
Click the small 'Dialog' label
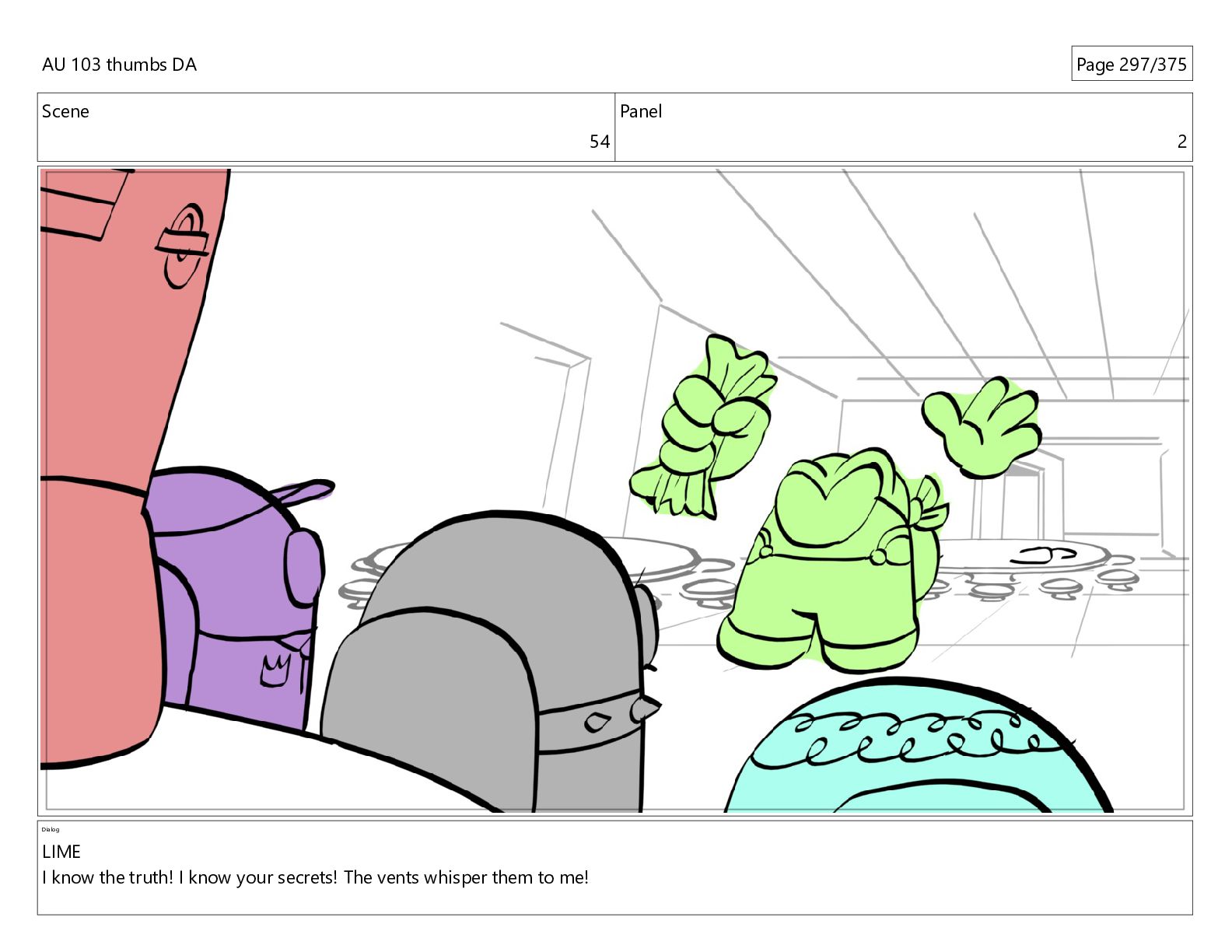click(51, 829)
